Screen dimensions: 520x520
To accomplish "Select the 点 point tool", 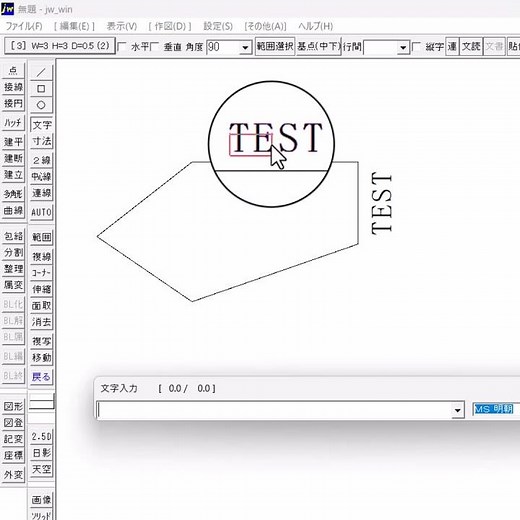I will [13, 71].
